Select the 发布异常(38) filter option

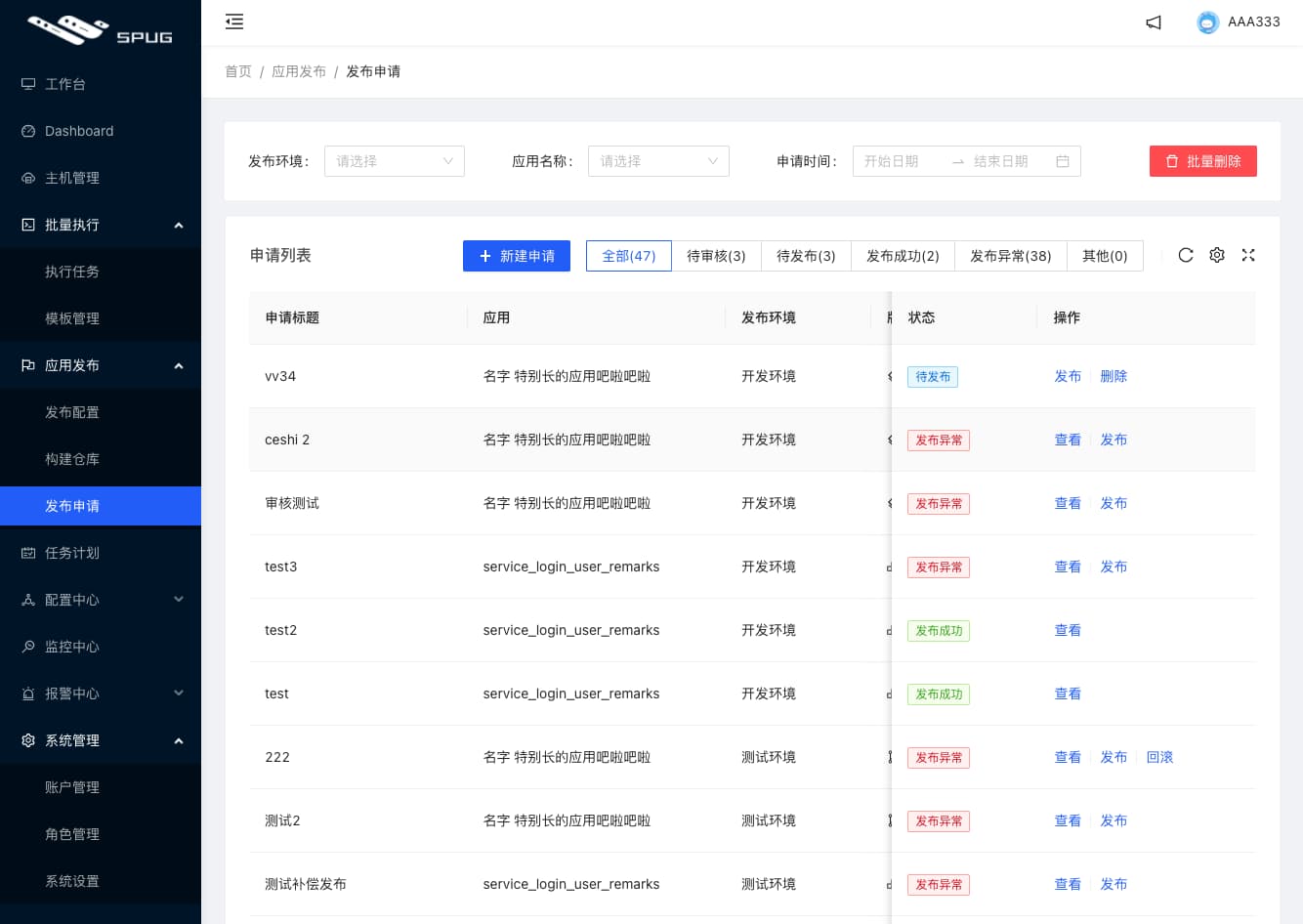(x=1011, y=256)
